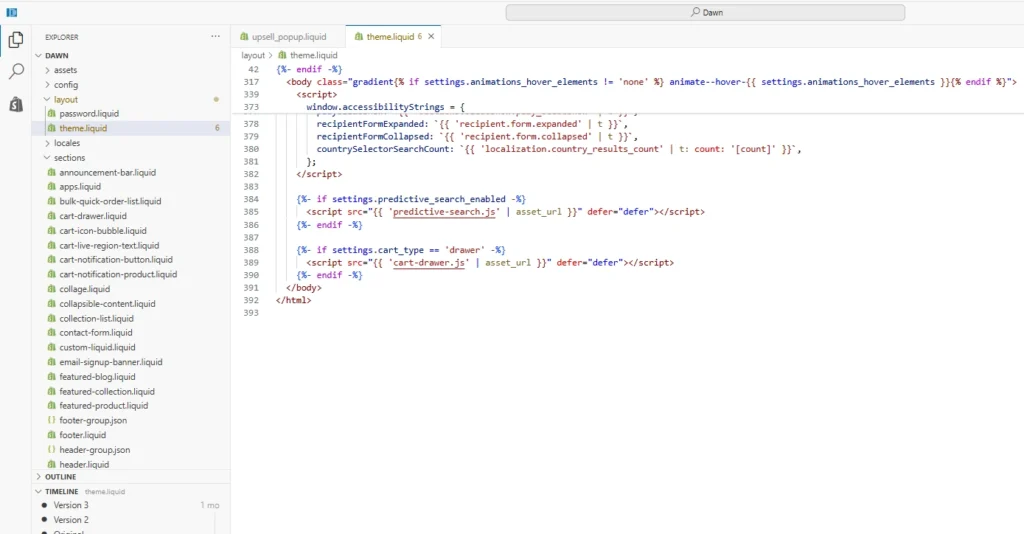The height and width of the screenshot is (534, 1024).
Task: Open collection-list.liquid file
Action: [96, 319]
